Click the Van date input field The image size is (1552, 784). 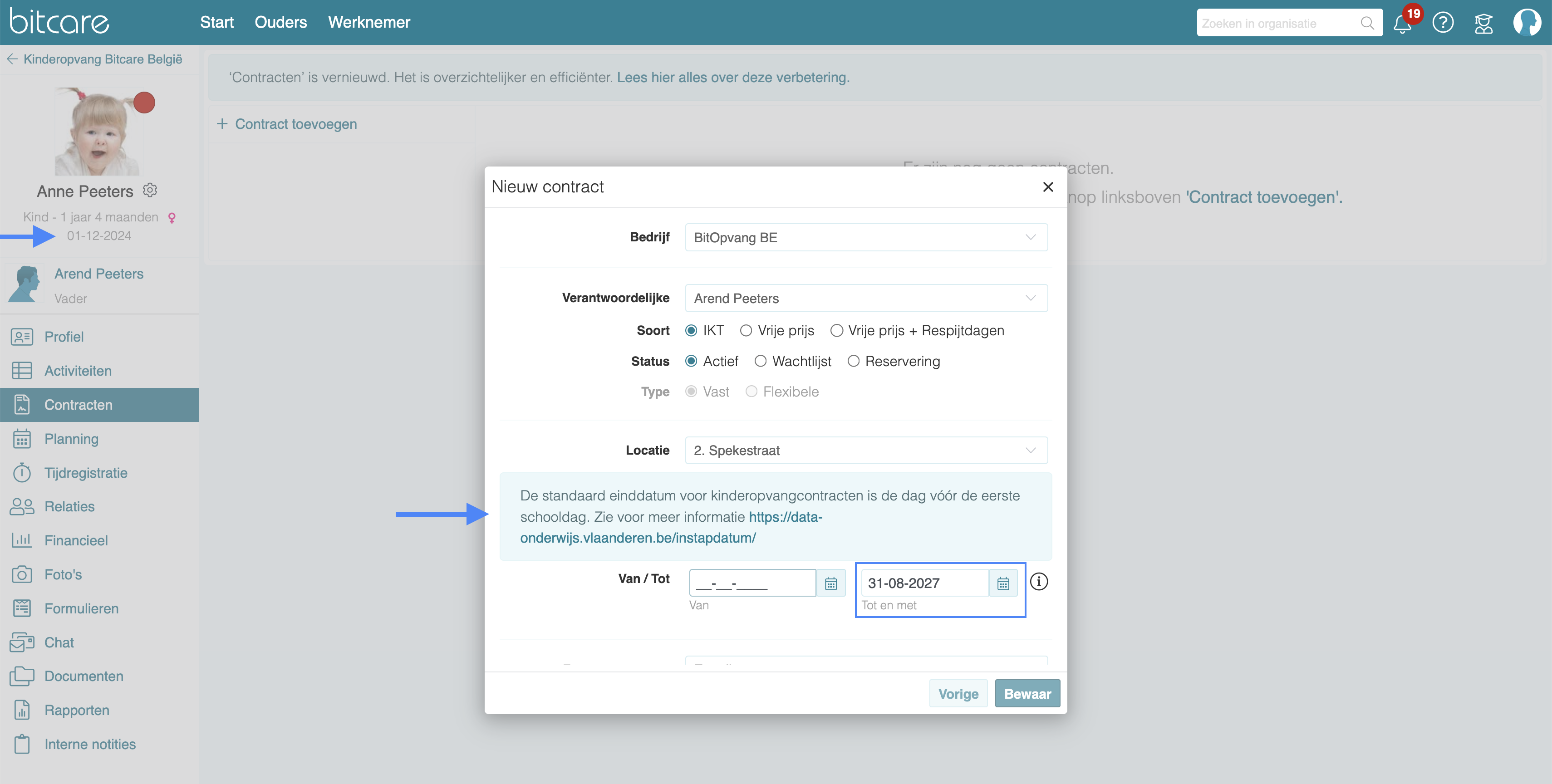752,583
